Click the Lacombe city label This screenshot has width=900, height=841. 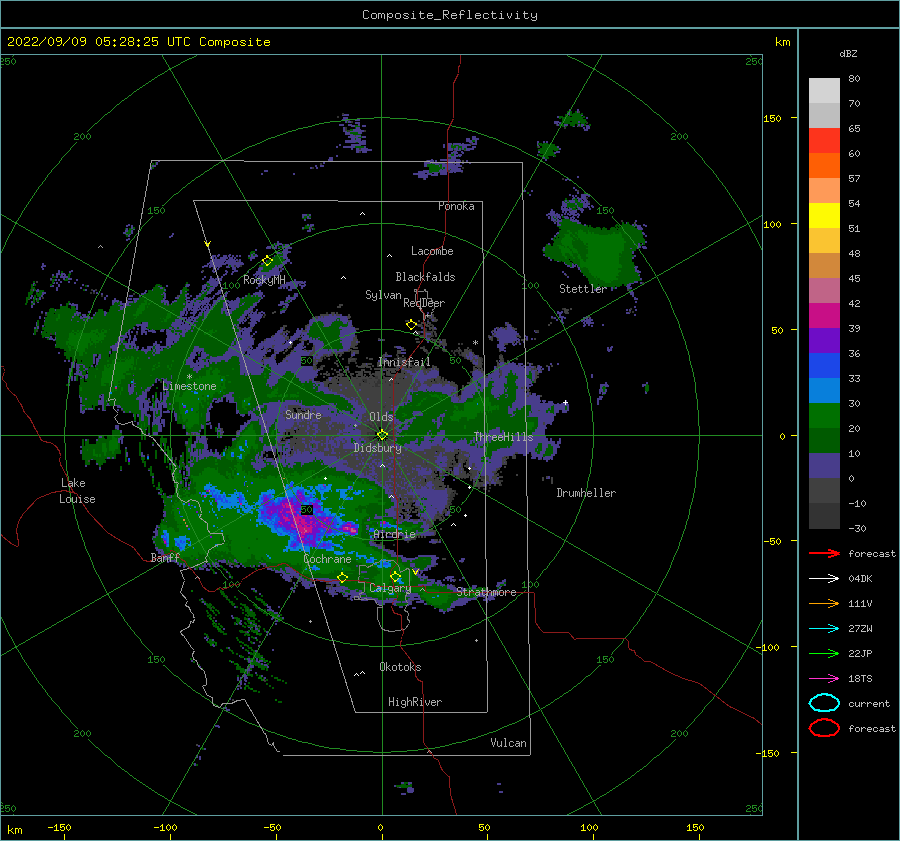pyautogui.click(x=432, y=251)
